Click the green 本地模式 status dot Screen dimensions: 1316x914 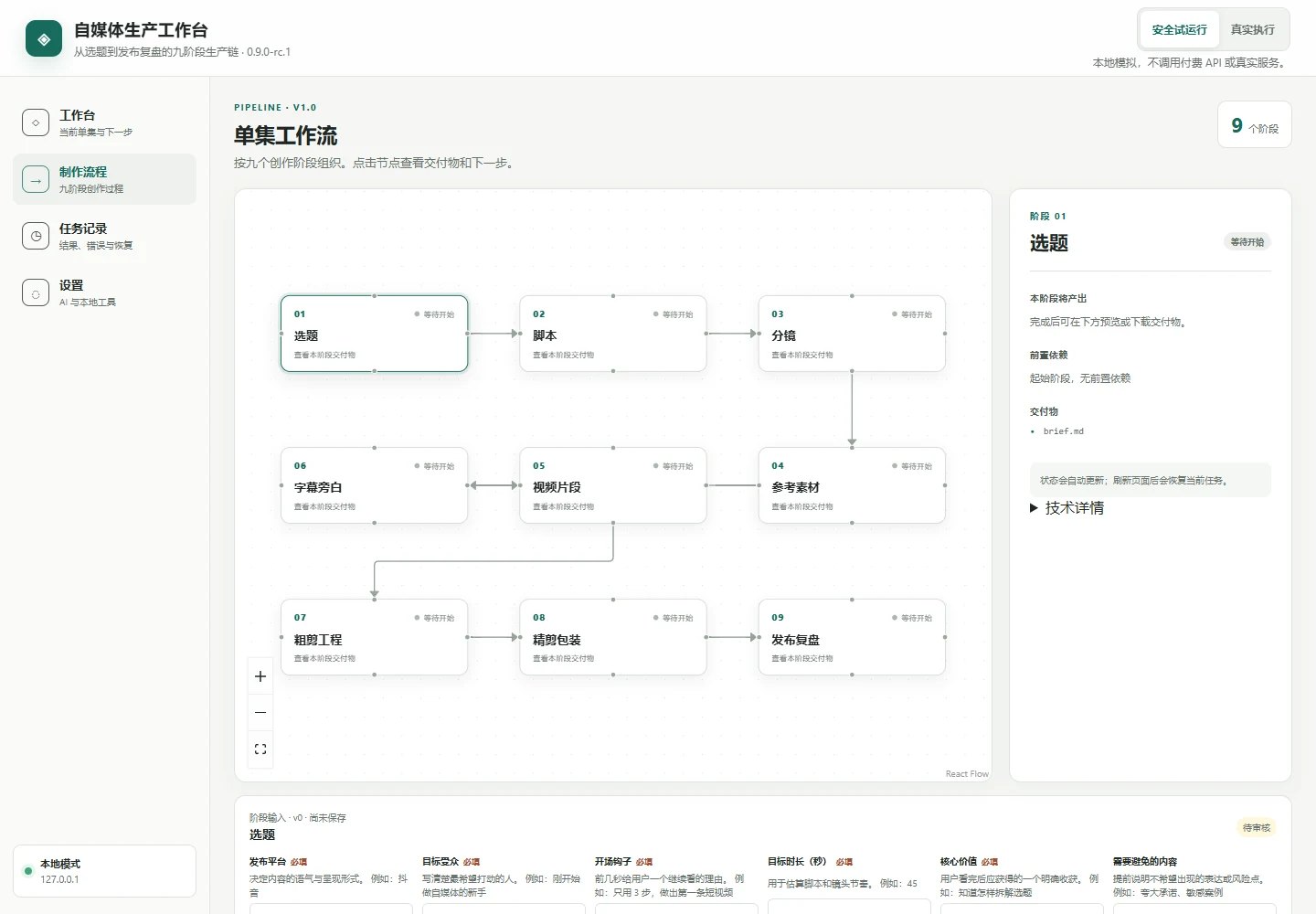tap(28, 871)
